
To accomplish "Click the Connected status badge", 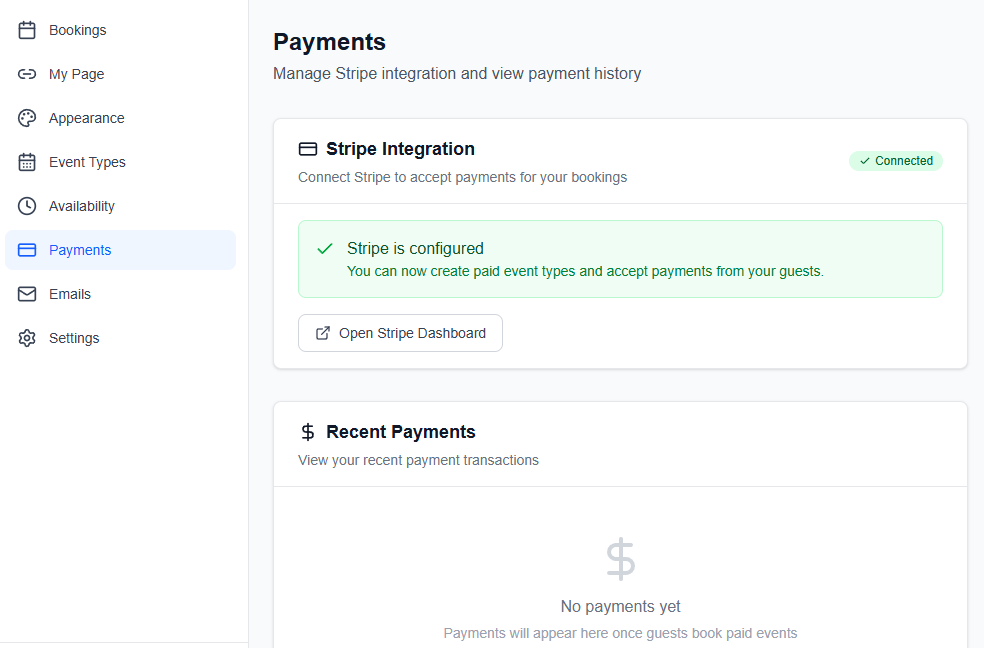I will [x=895, y=161].
